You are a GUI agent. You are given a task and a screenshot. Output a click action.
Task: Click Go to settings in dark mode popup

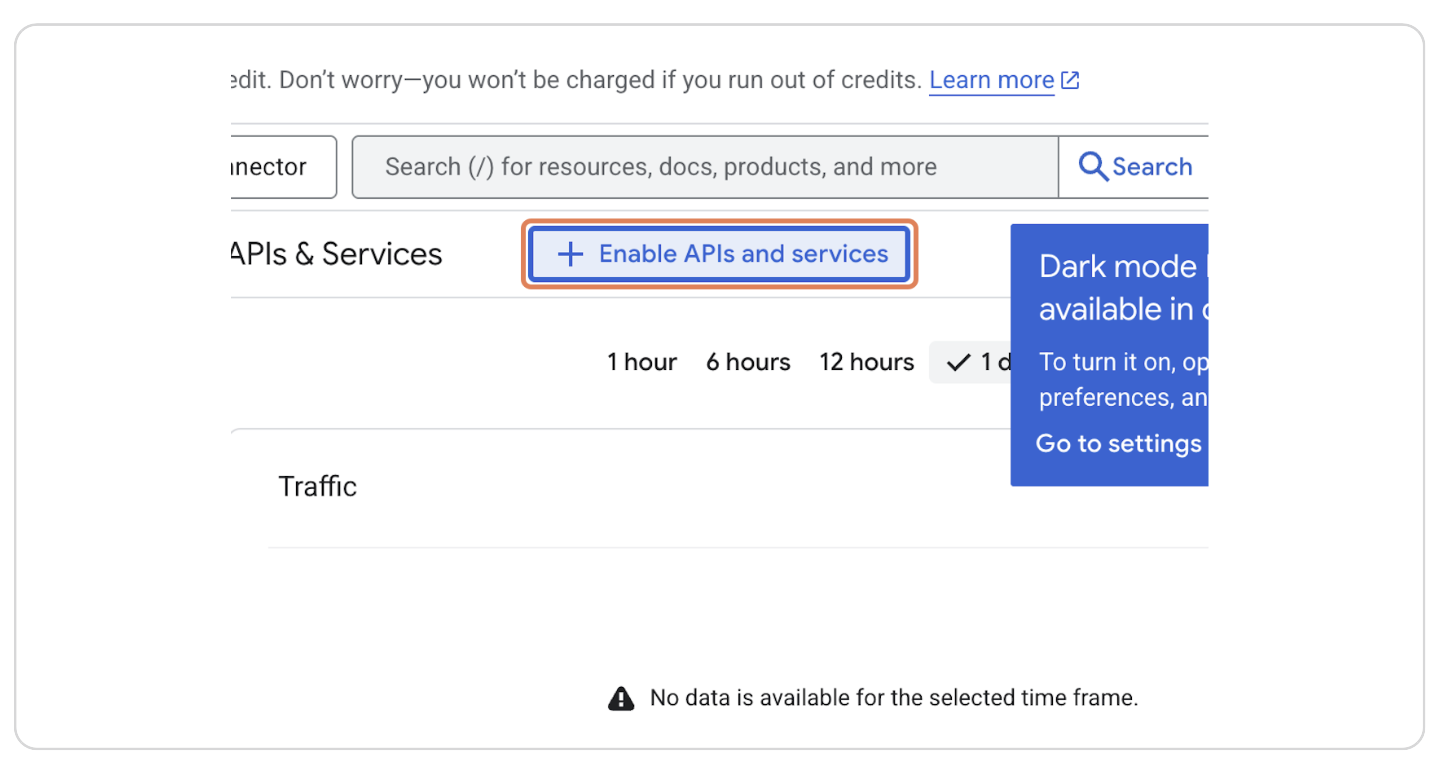(x=1118, y=443)
